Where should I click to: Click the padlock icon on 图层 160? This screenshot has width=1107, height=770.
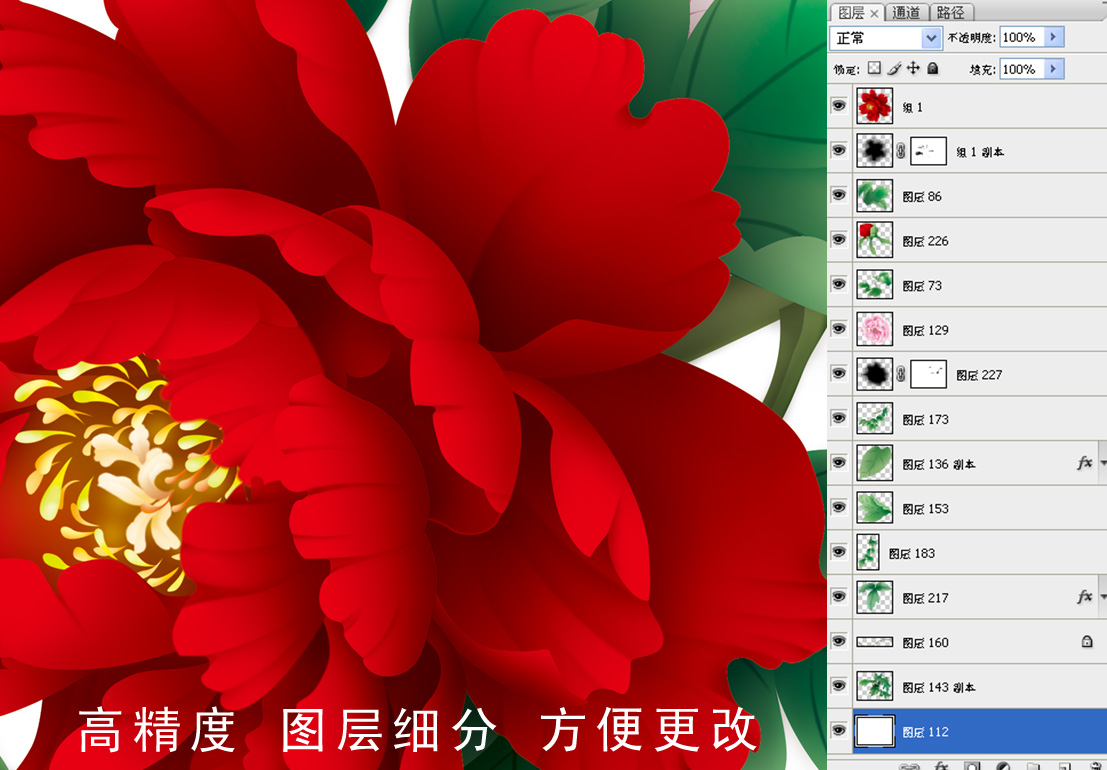[x=1087, y=642]
